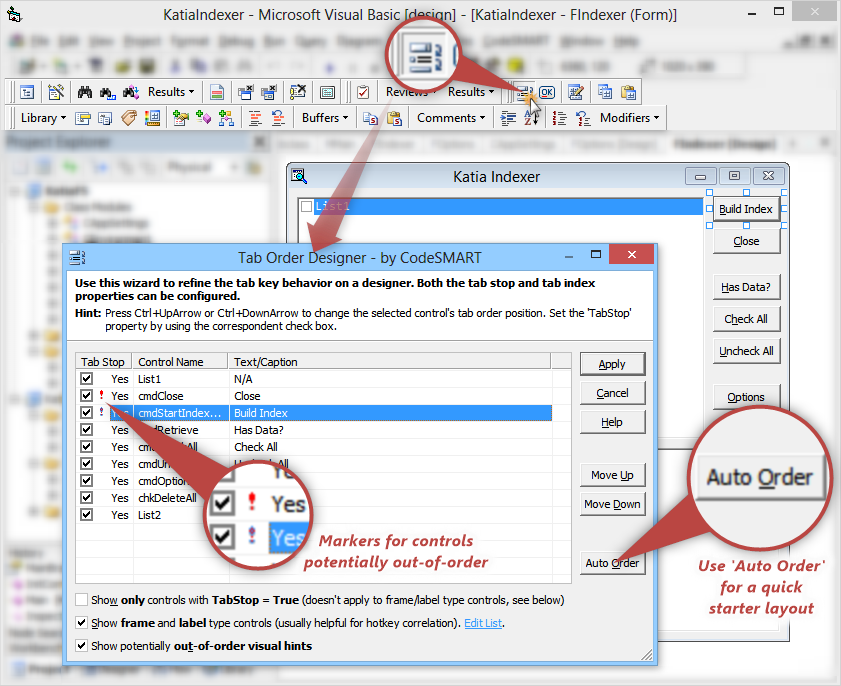The height and width of the screenshot is (686, 841).
Task: Click the tag label icon in Library toolbar
Action: pyautogui.click(x=129, y=118)
